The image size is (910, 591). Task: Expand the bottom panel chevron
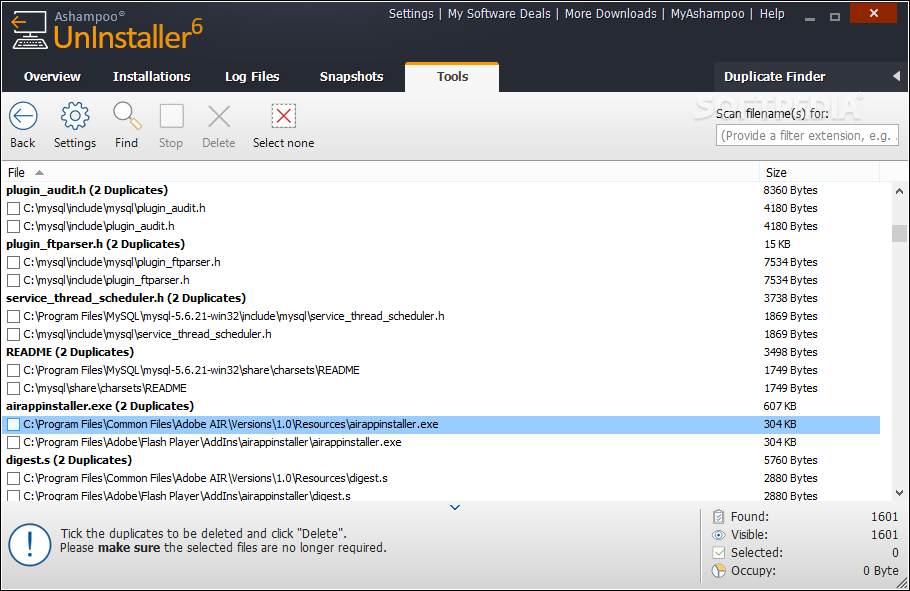point(455,507)
